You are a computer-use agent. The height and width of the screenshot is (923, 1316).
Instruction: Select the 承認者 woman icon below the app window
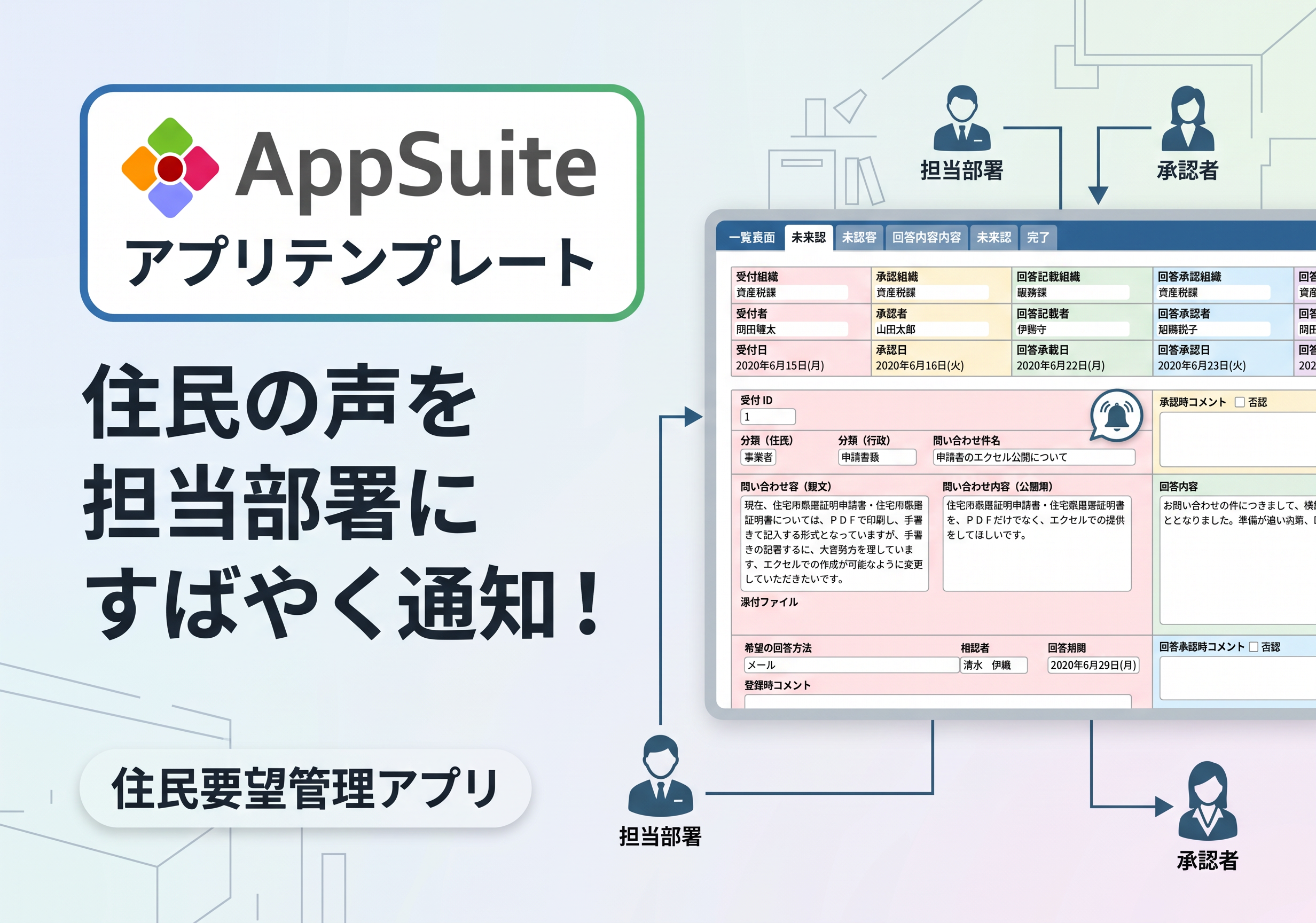[1208, 801]
